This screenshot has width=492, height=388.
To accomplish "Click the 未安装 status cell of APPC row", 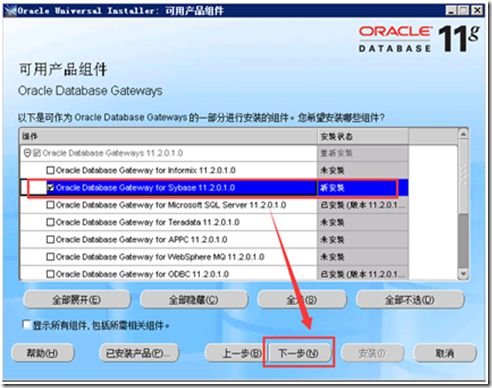I will pos(363,239).
